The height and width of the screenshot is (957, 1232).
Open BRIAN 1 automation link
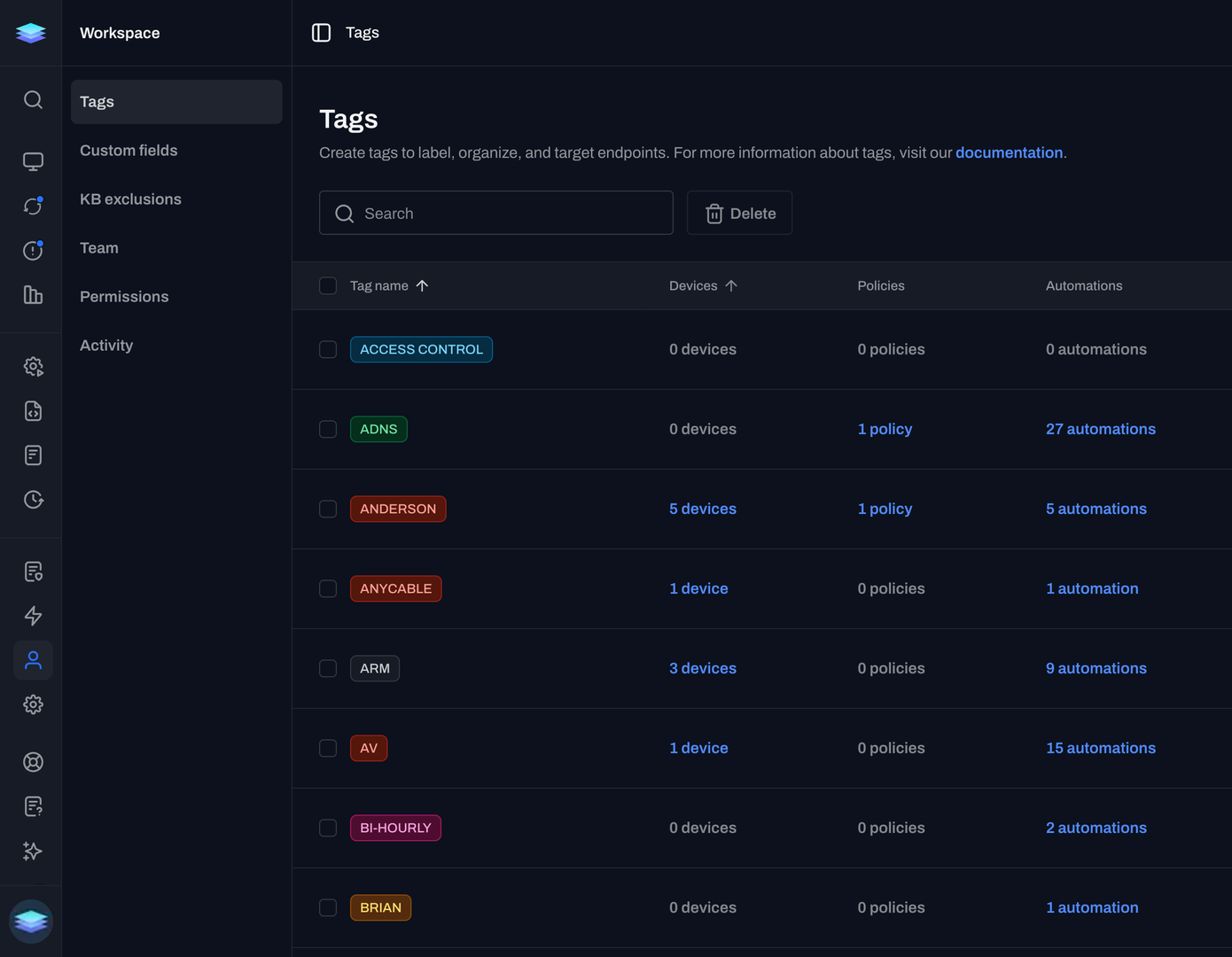[x=1092, y=907]
